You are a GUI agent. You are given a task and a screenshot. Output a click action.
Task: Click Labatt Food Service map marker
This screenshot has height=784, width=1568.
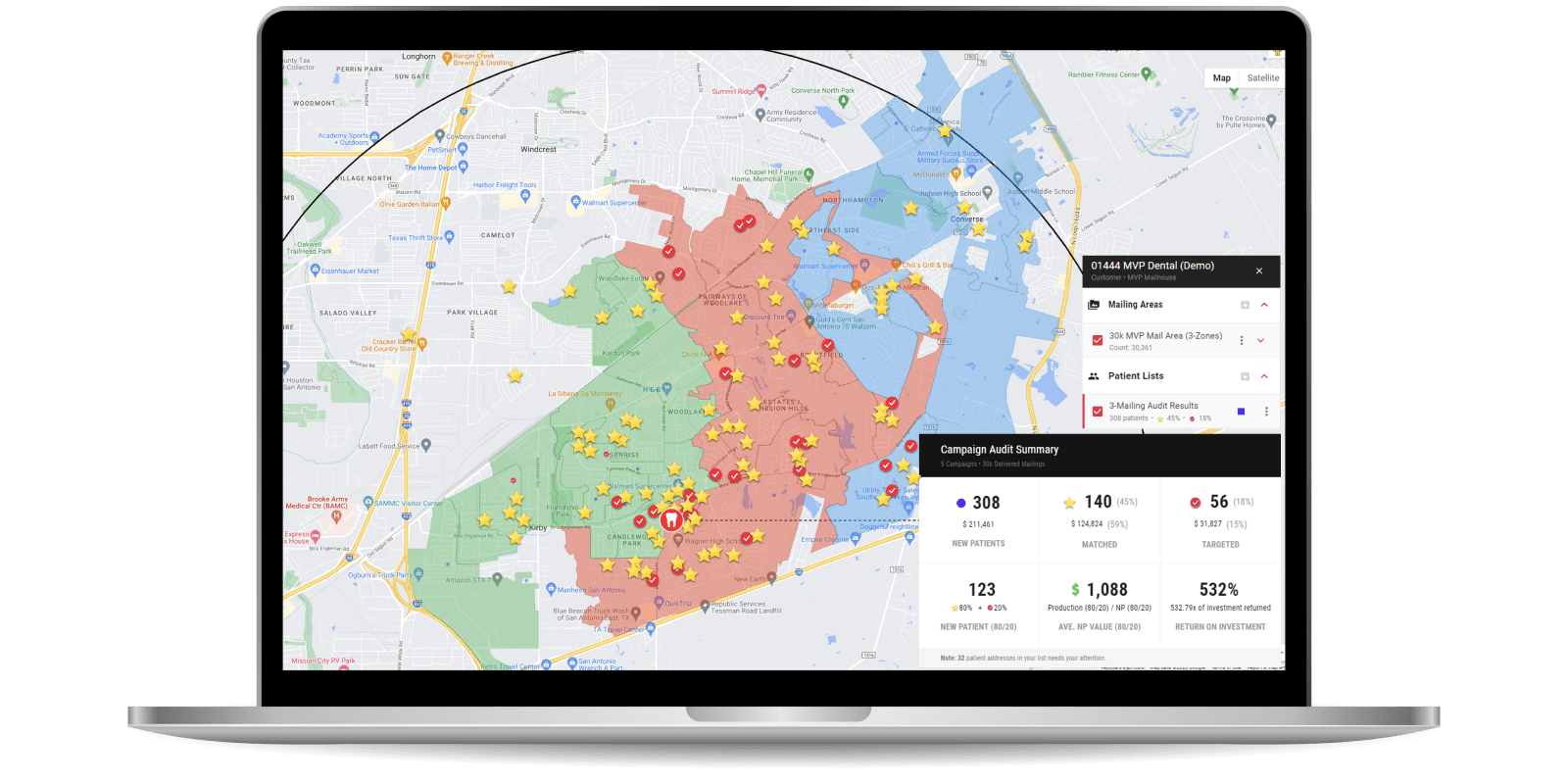(426, 445)
